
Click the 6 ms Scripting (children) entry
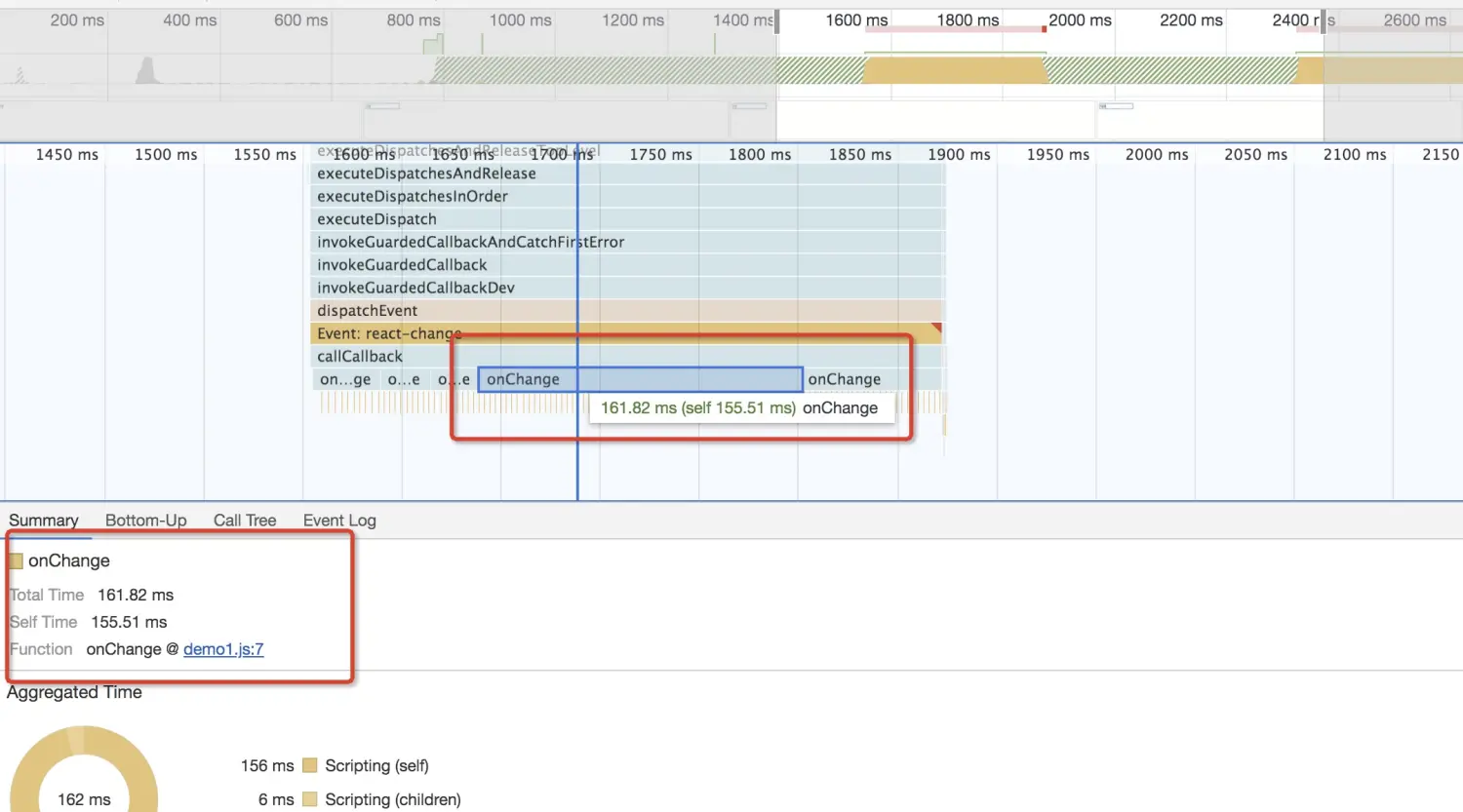coord(359,799)
